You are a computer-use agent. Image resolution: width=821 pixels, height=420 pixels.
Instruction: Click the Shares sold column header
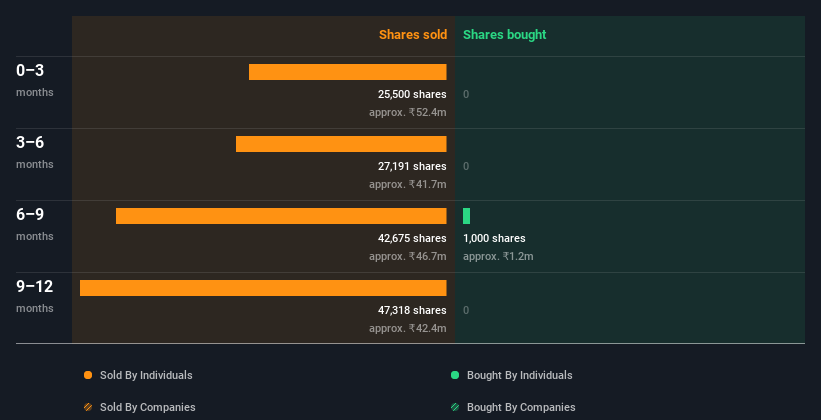[413, 35]
